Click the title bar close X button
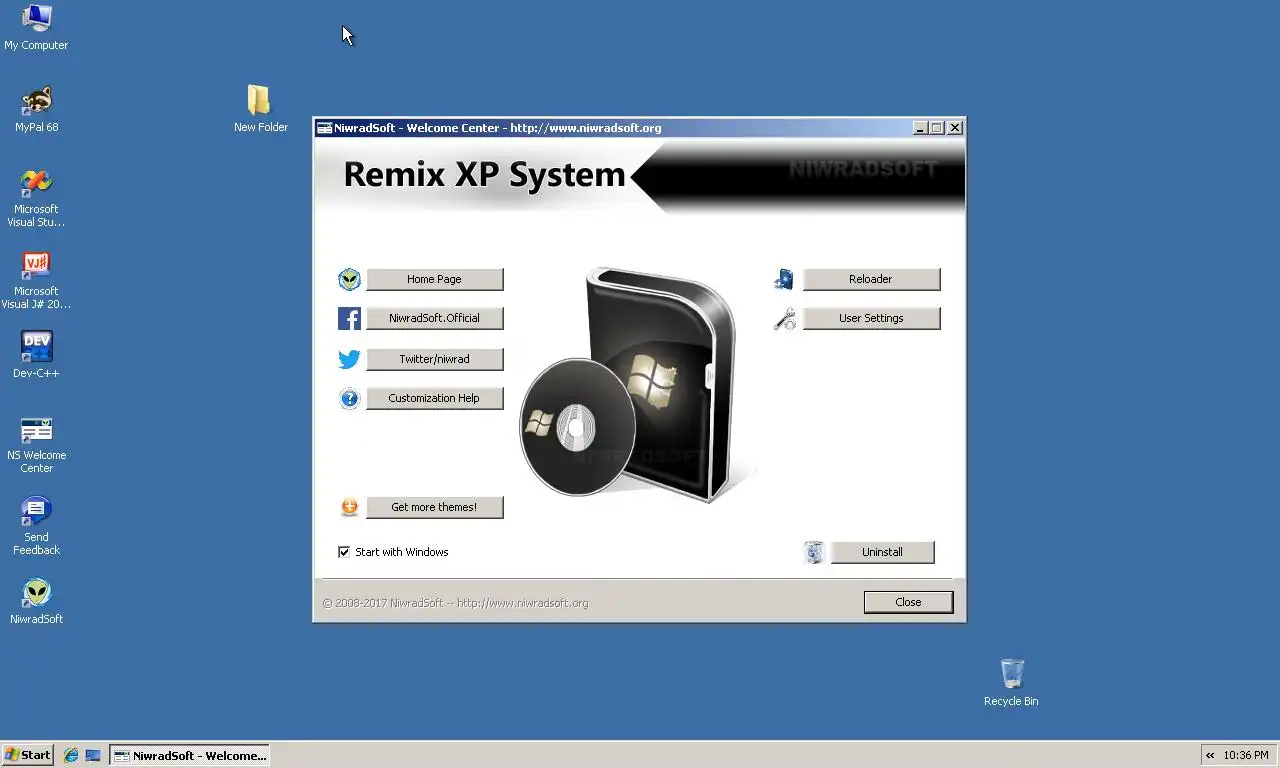1280x768 pixels. (x=955, y=128)
